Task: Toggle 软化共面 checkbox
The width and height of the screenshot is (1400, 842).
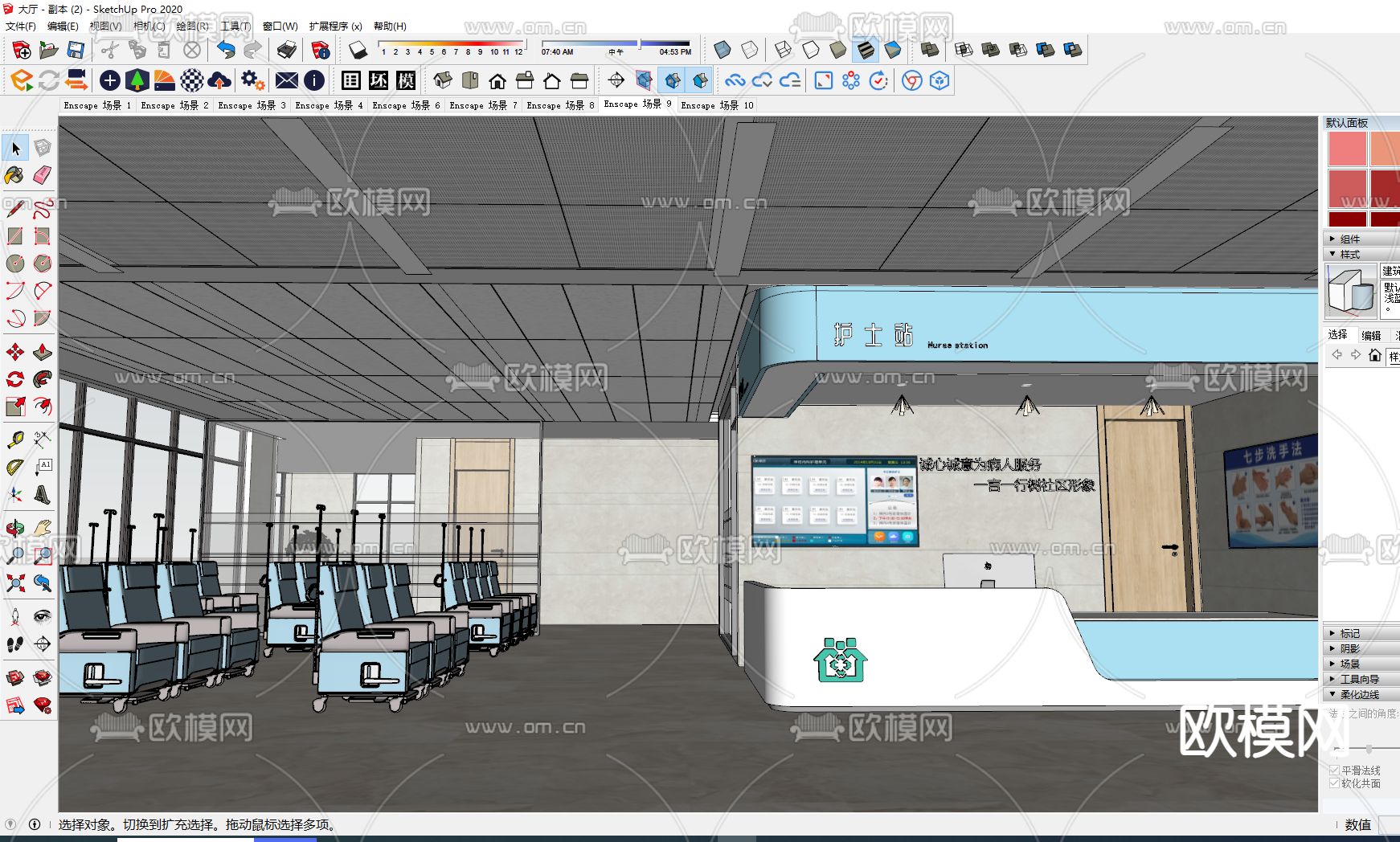Action: [x=1334, y=783]
